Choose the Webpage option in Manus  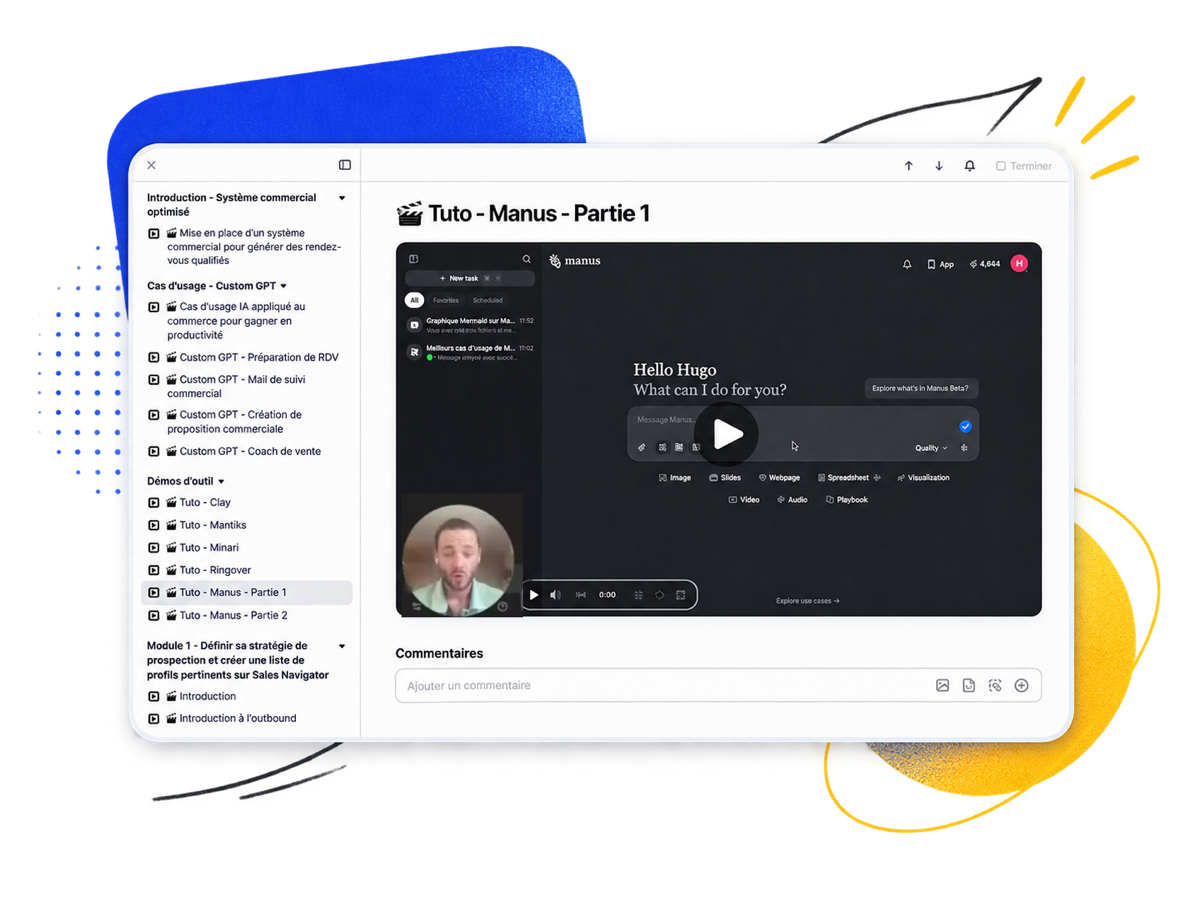click(x=779, y=478)
